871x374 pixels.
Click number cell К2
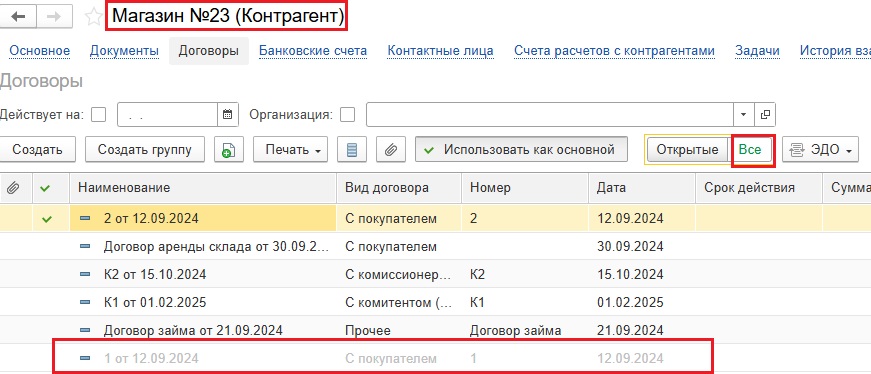pos(525,275)
